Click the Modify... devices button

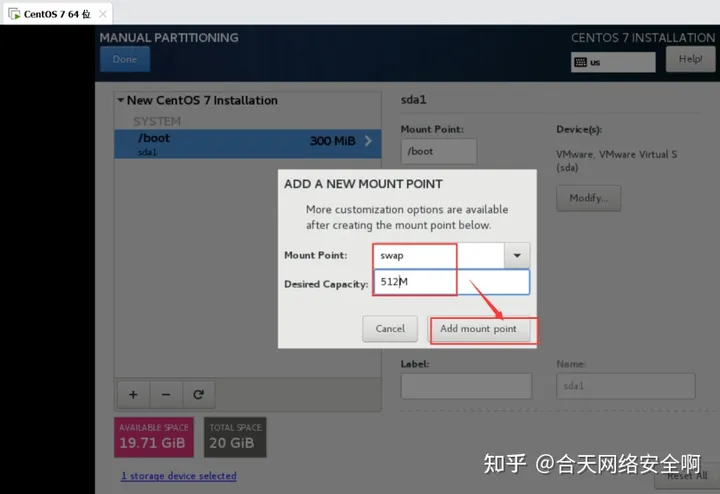(589, 198)
